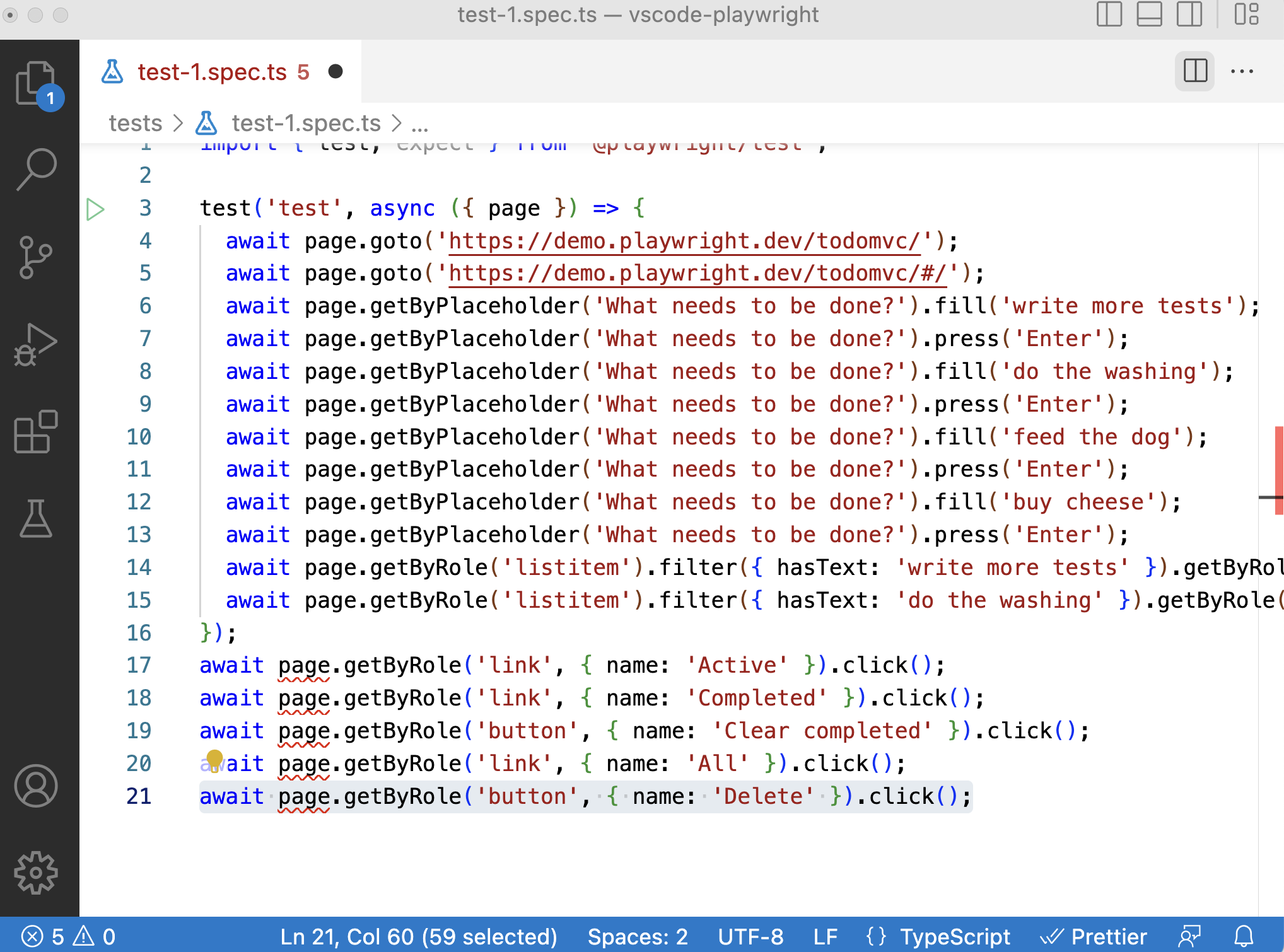The height and width of the screenshot is (952, 1284).
Task: Open the Accounts menu
Action: tap(36, 786)
